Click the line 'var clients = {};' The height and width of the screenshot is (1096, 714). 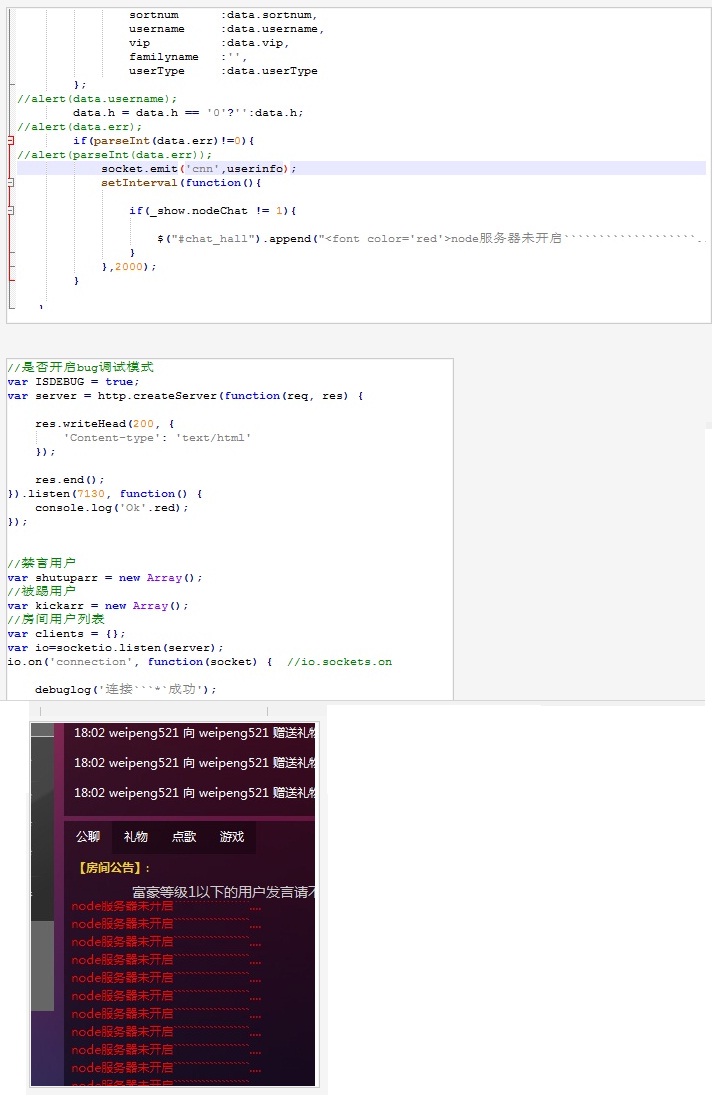coord(66,633)
